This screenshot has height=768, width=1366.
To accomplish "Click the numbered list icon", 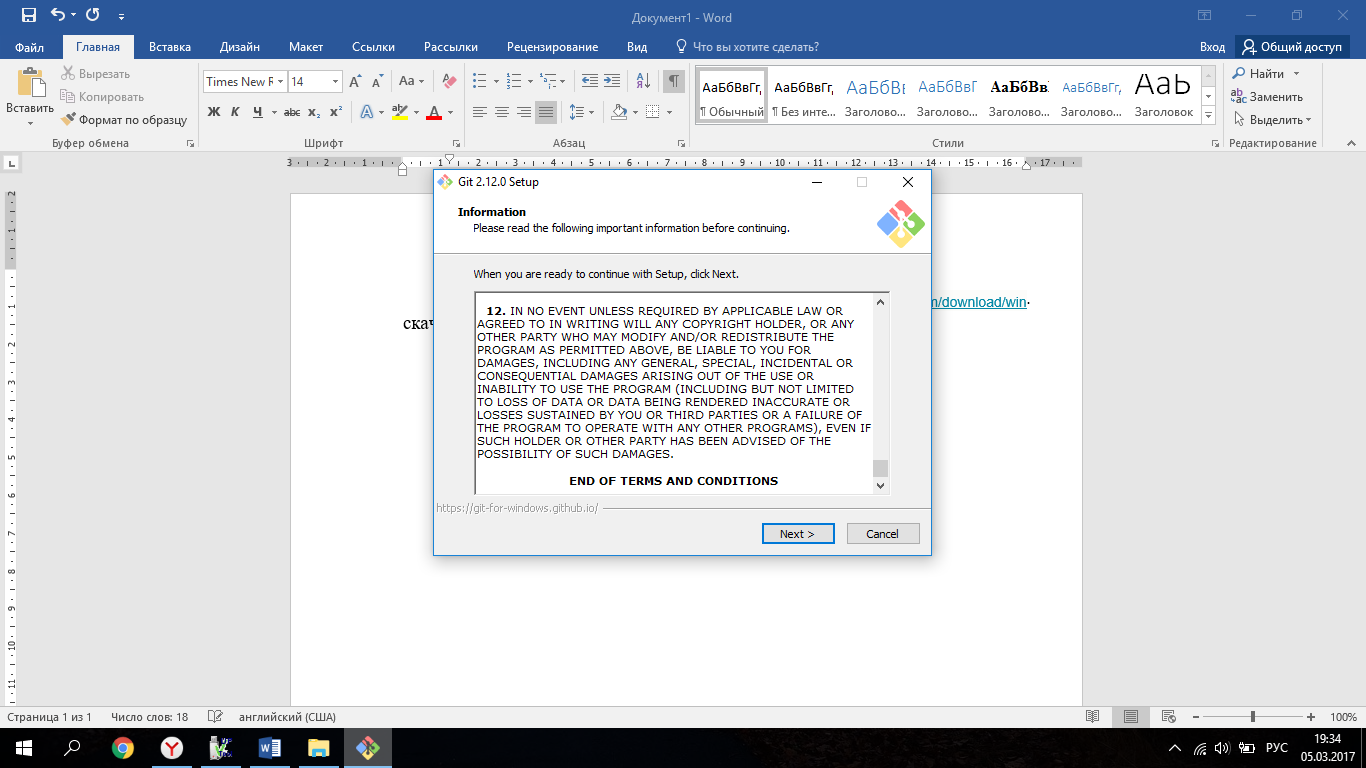I will click(x=513, y=82).
